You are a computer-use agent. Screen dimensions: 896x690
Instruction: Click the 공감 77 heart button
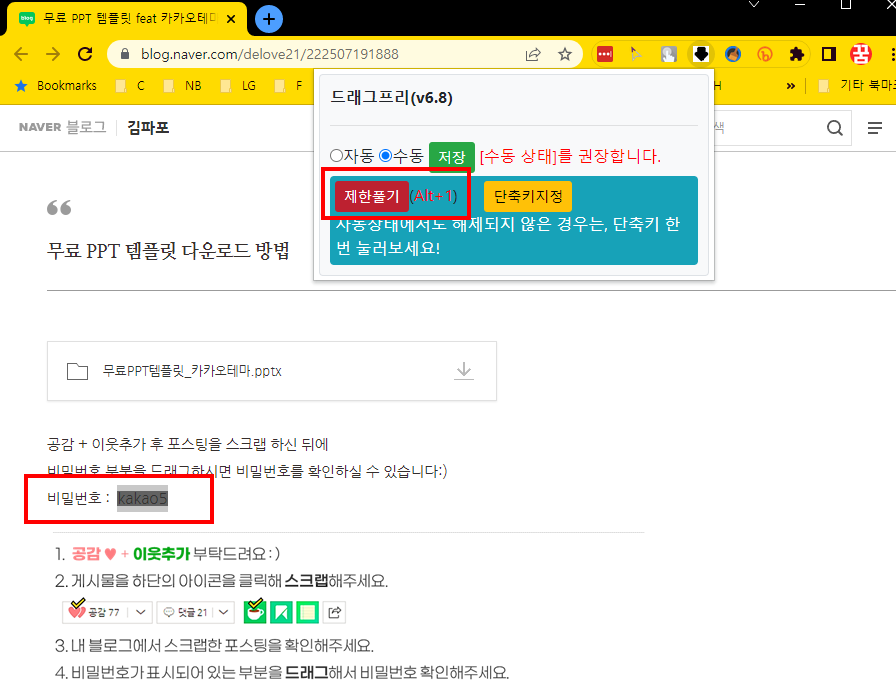coord(94,612)
